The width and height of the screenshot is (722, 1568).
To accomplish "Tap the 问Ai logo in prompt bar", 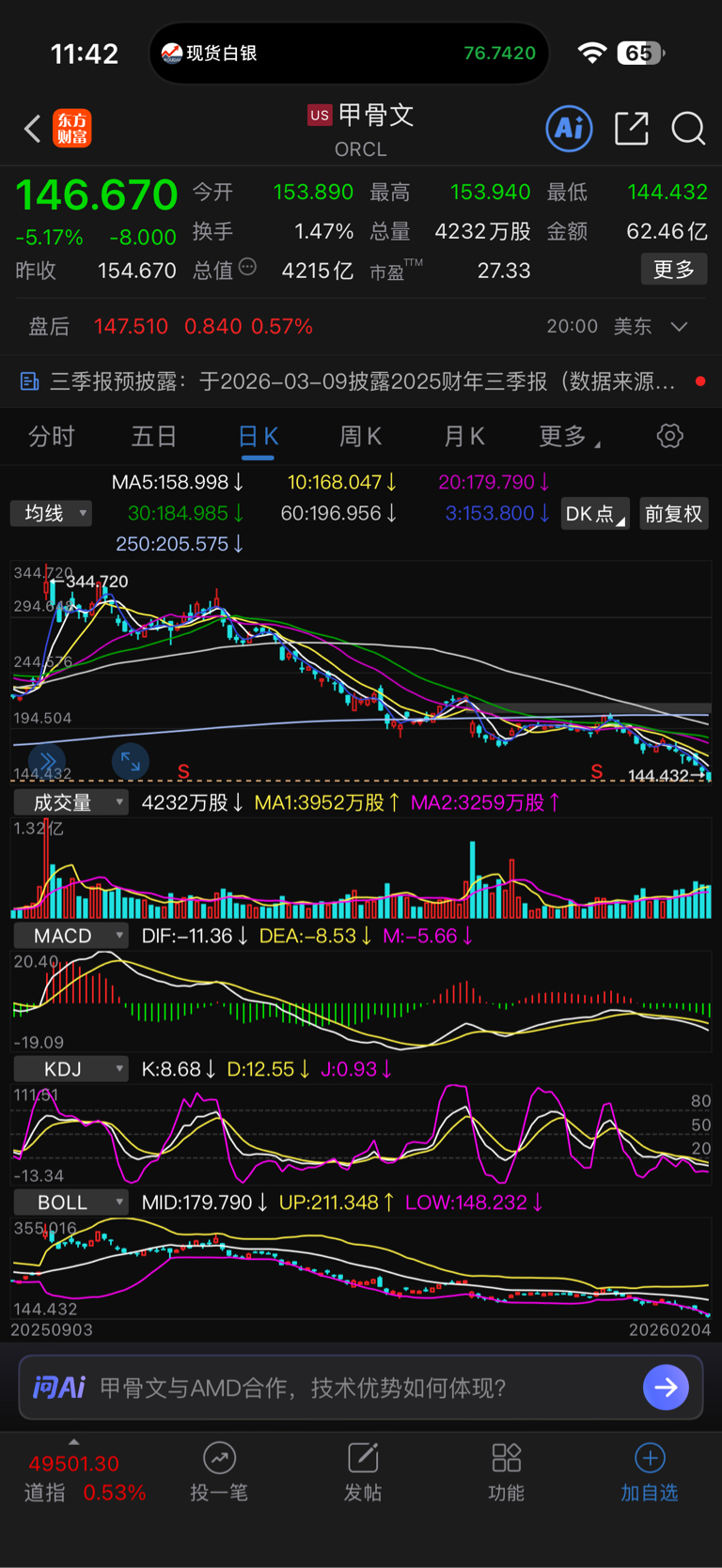I will (59, 1388).
